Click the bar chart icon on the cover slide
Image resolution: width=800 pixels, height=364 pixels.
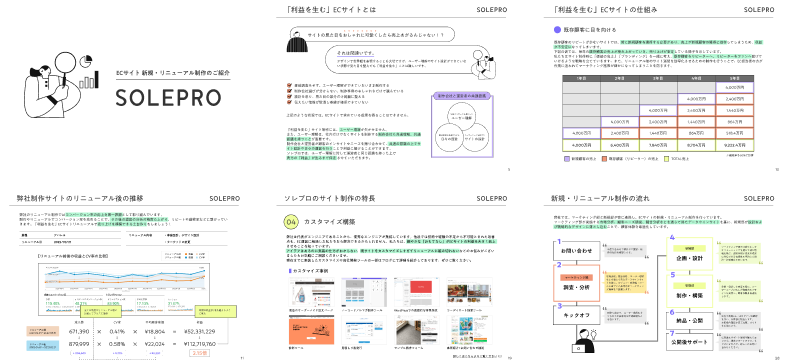tap(89, 80)
